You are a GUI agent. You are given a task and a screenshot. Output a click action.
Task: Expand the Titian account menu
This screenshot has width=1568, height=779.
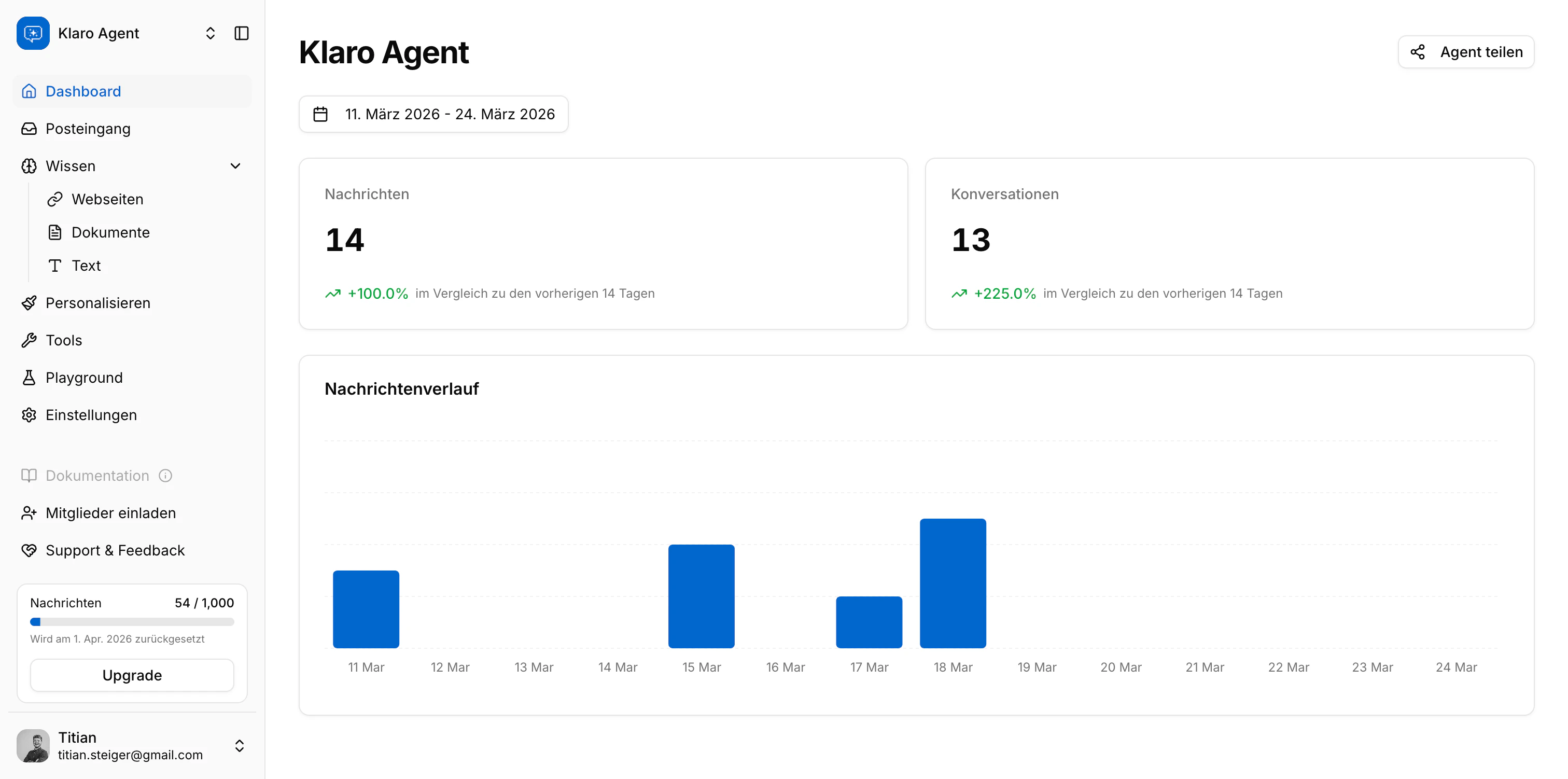239,745
